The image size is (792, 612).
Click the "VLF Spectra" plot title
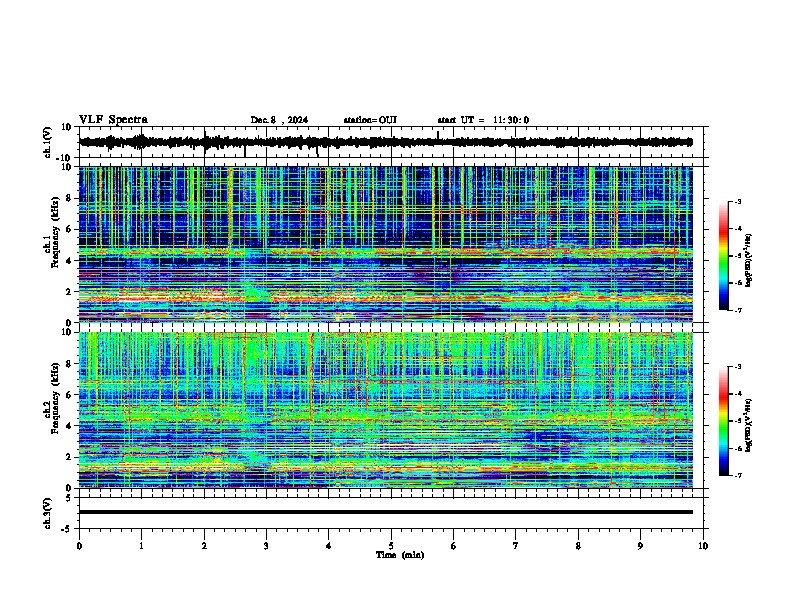(x=113, y=119)
